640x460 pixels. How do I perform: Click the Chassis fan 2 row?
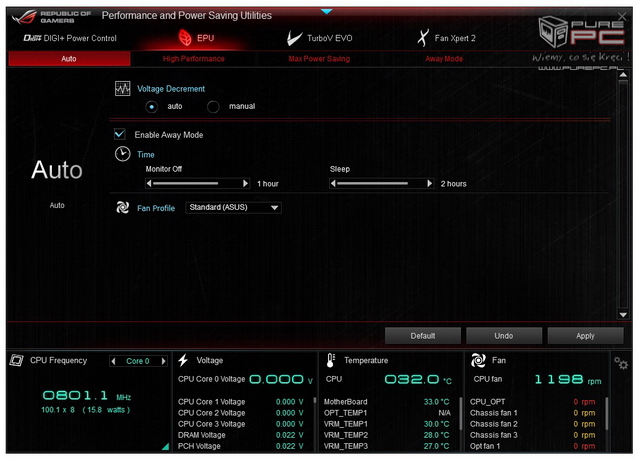point(533,424)
